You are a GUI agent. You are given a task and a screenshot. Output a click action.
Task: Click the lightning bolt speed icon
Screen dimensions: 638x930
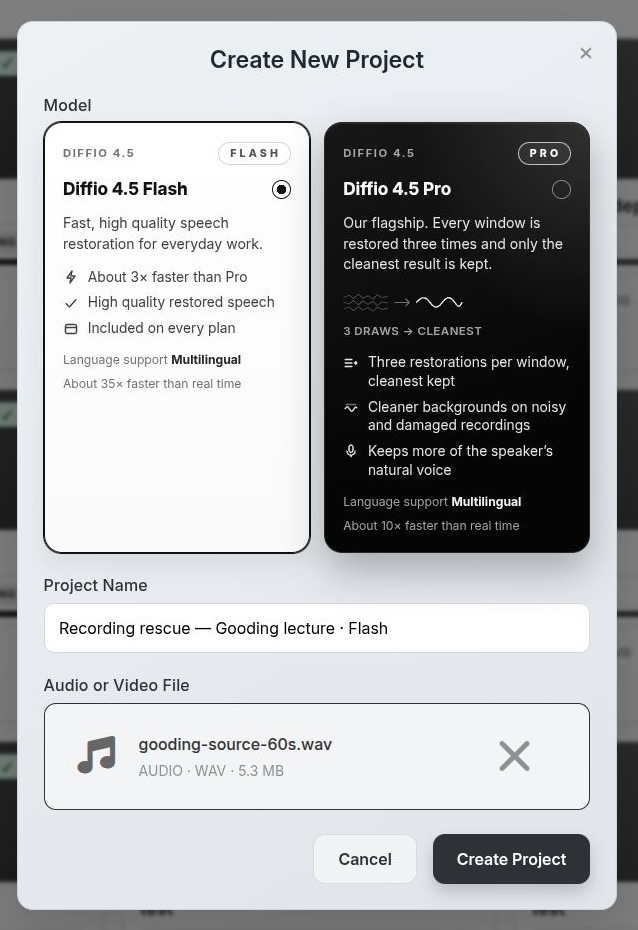71,277
